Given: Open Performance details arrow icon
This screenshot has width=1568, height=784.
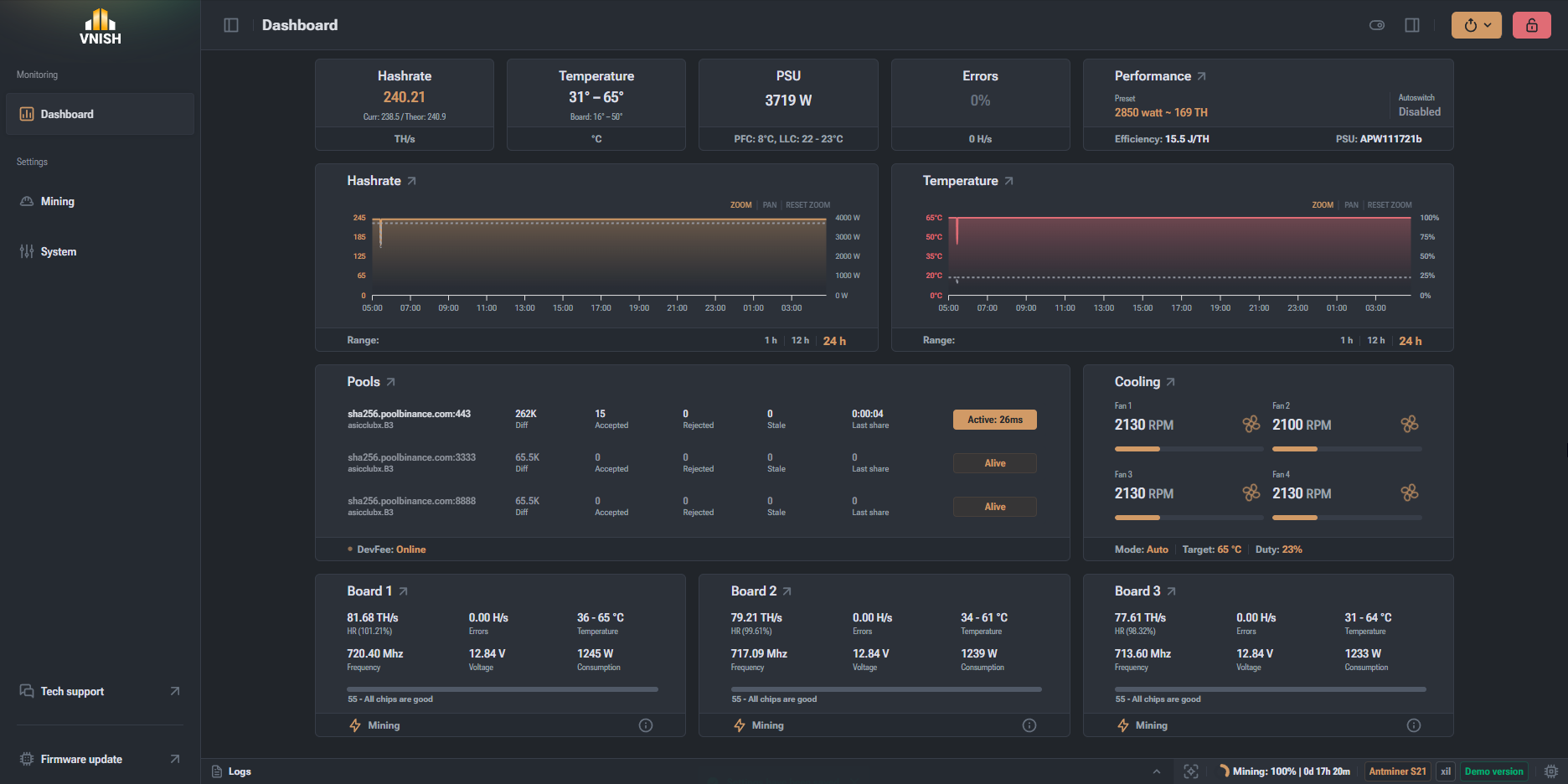Looking at the screenshot, I should pos(1201,76).
